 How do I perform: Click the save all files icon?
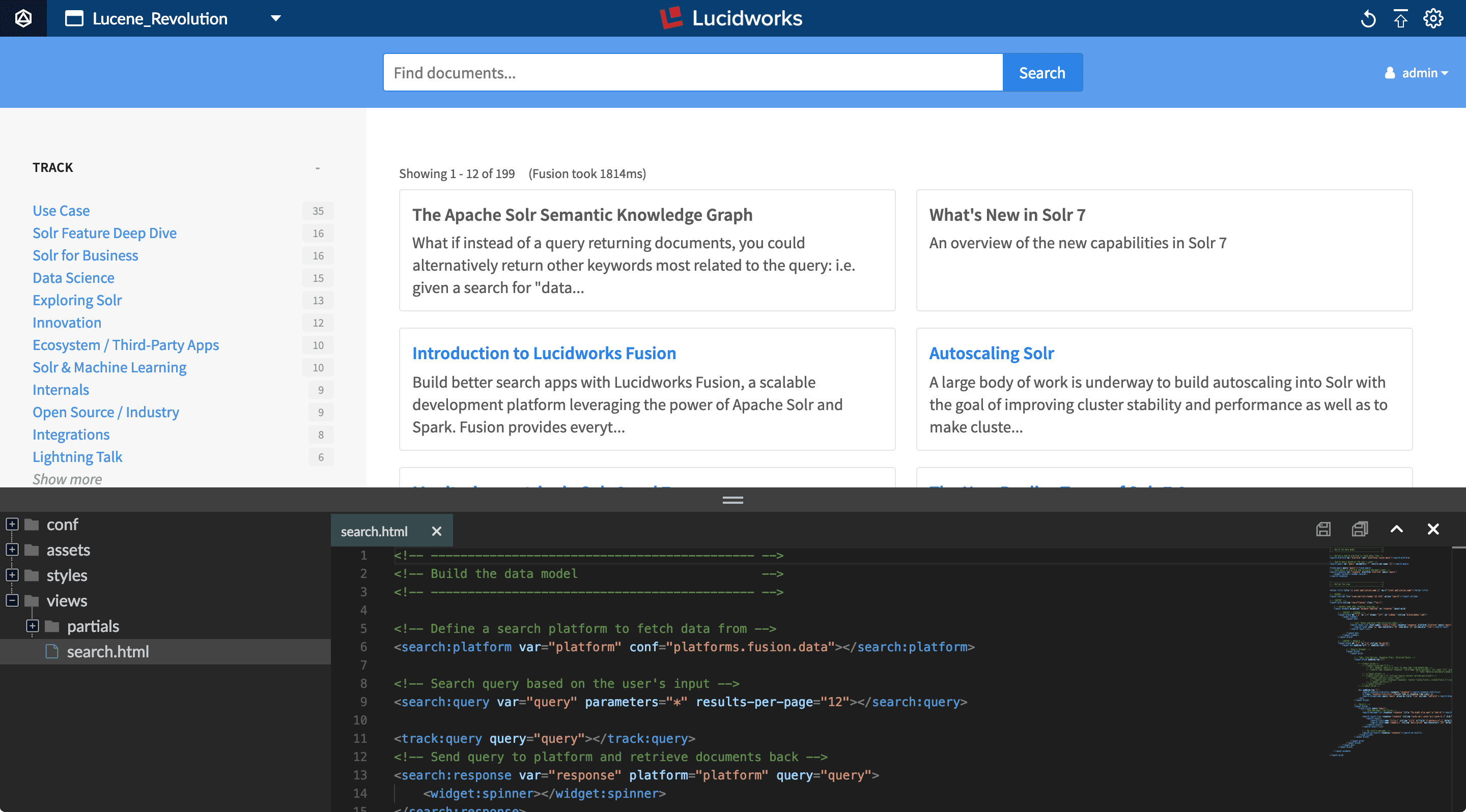click(1360, 529)
